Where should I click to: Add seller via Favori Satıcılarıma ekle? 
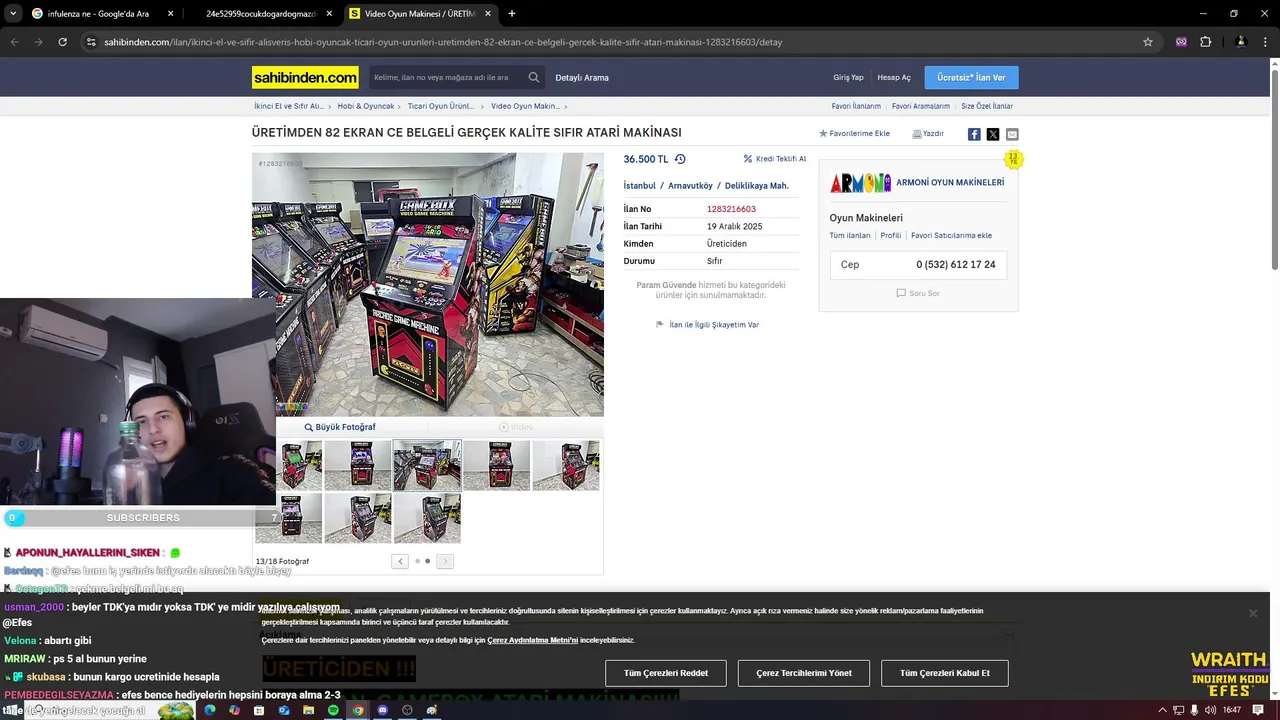click(951, 236)
